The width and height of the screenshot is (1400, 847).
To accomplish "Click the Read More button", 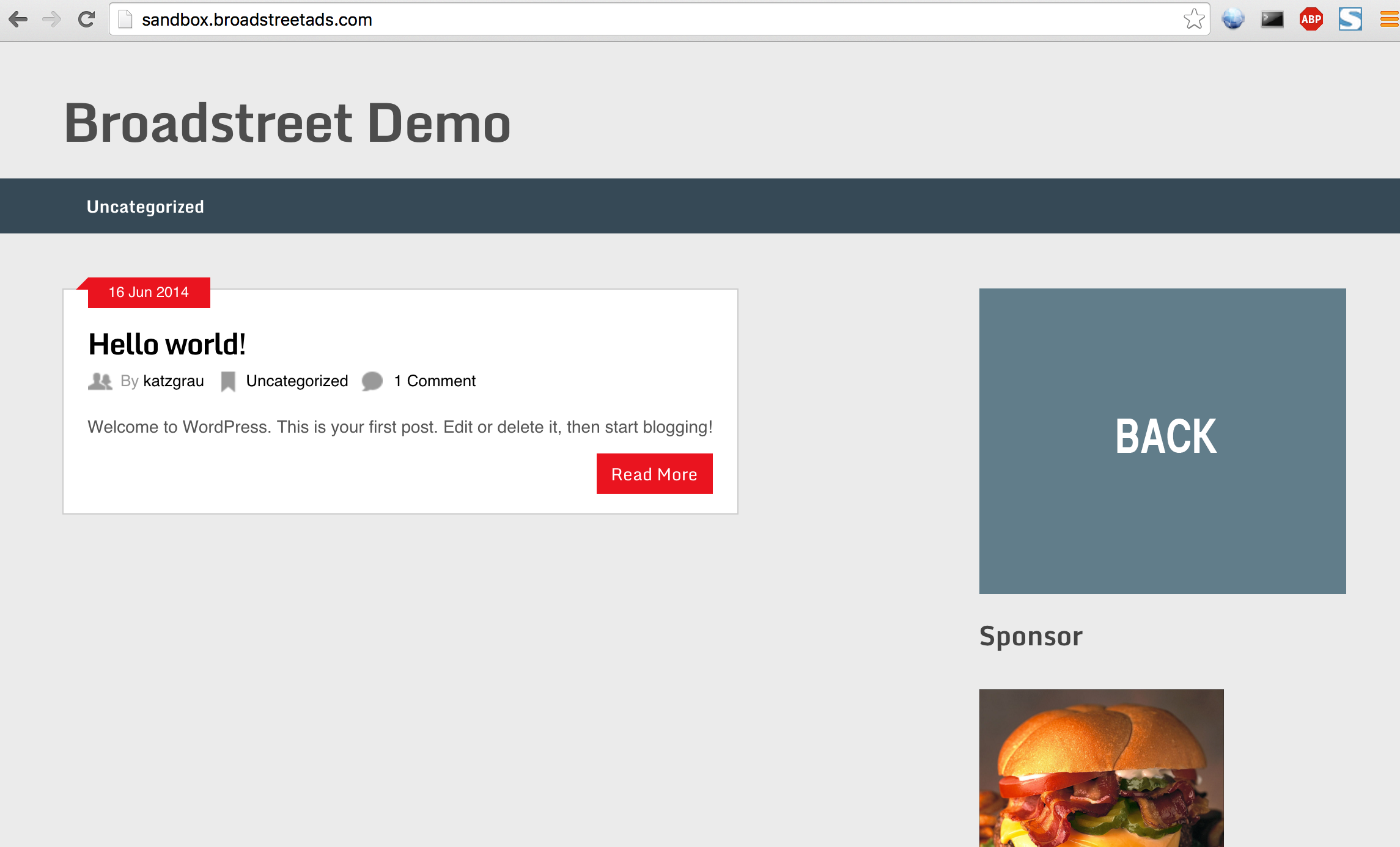I will 655,474.
